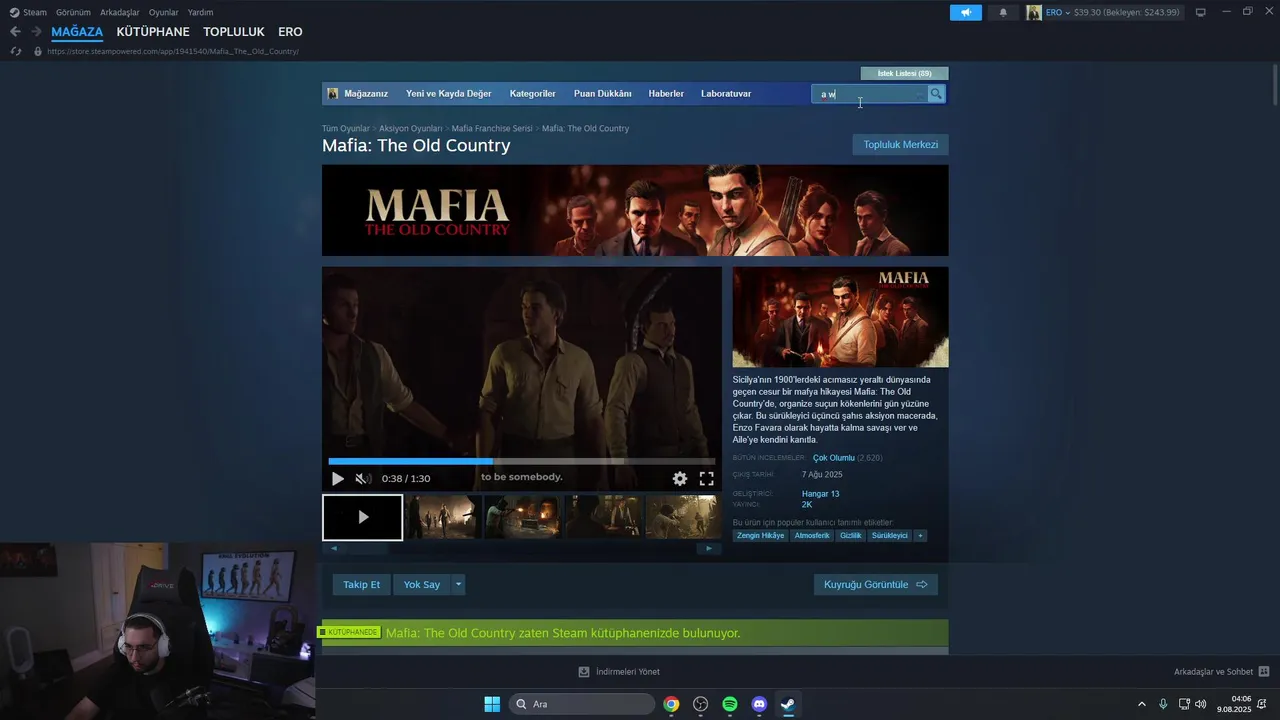Open Topluluk Merkezi
The width and height of the screenshot is (1280, 720).
[x=900, y=145]
